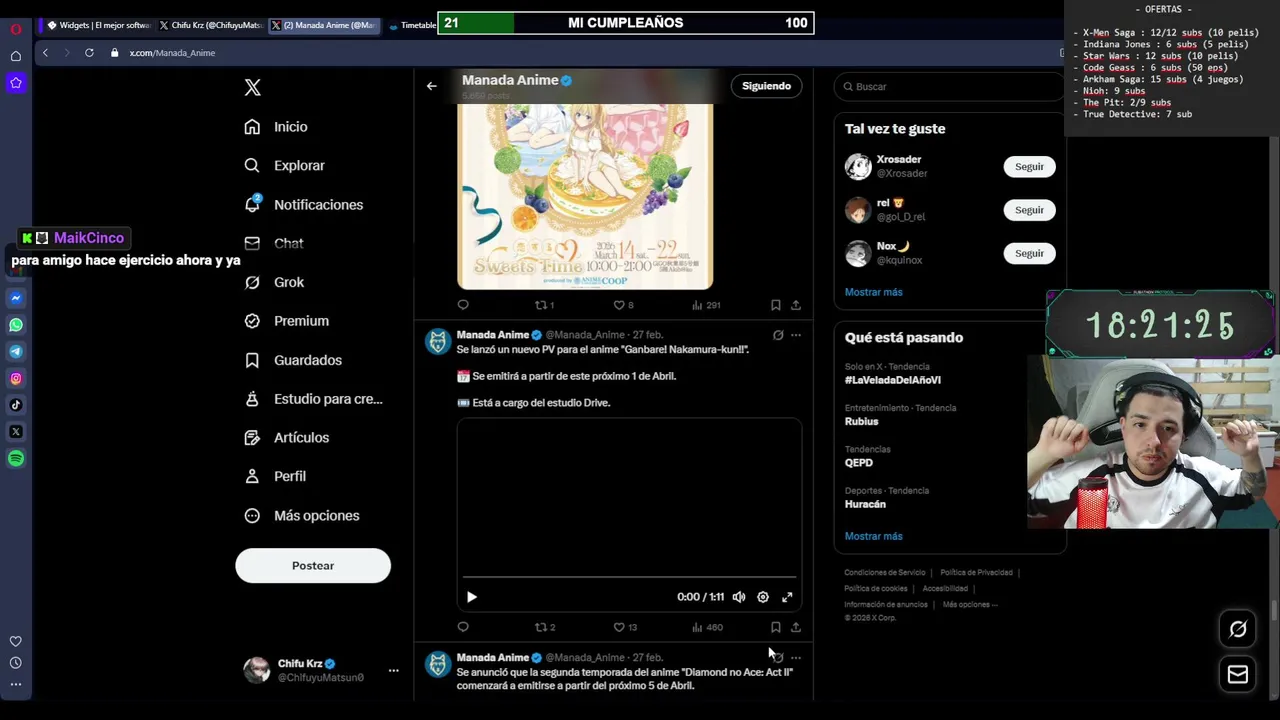Mute the video with the speaker icon
This screenshot has height=720, width=1280.
739,597
